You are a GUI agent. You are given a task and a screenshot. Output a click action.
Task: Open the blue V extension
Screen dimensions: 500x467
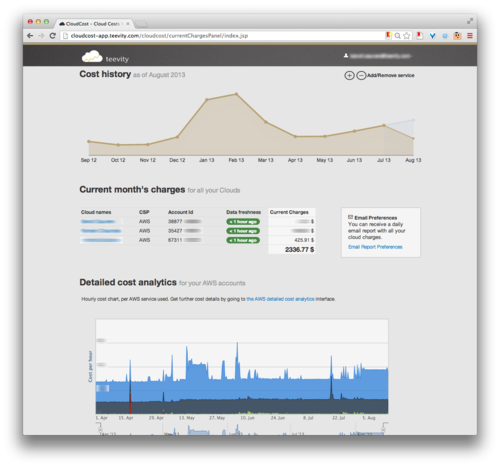click(432, 36)
